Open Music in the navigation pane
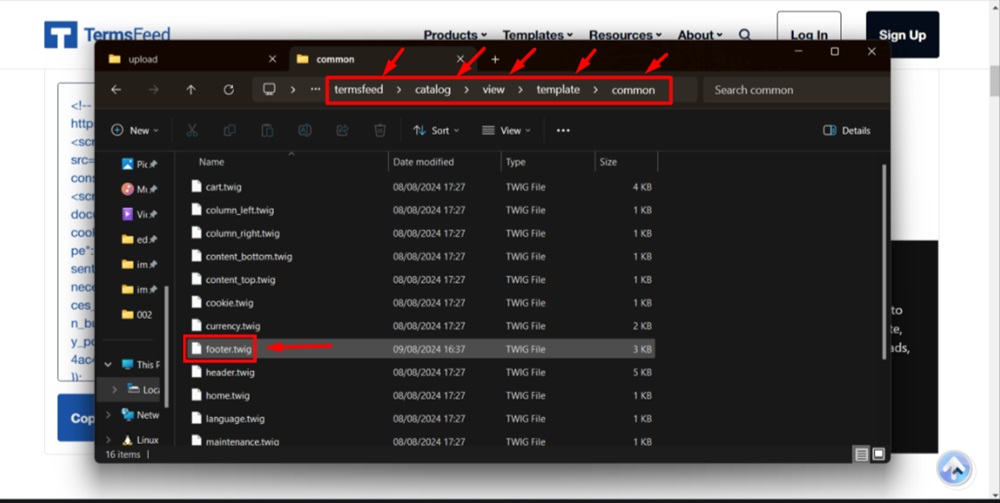Image resolution: width=1000 pixels, height=503 pixels. tap(139, 189)
